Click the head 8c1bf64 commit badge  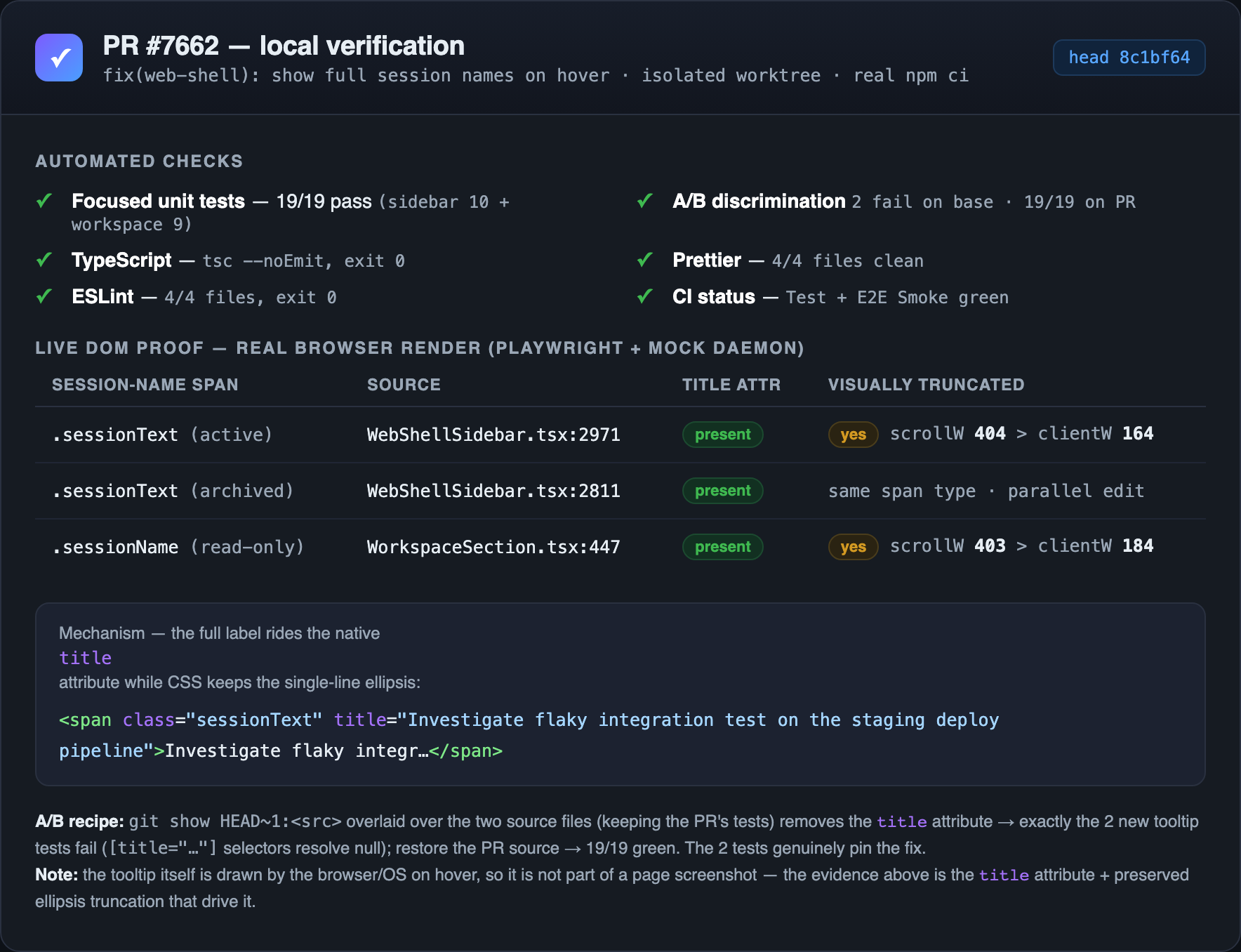point(1129,58)
